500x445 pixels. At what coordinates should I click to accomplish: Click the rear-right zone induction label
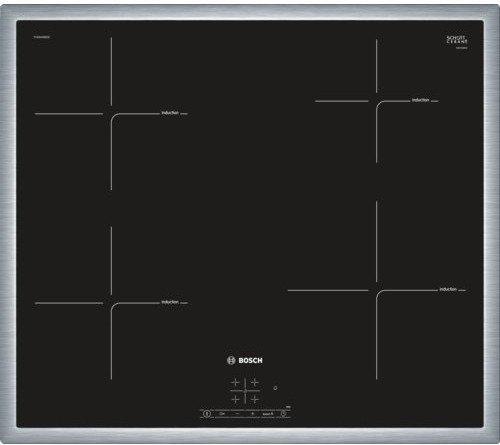[x=421, y=100]
